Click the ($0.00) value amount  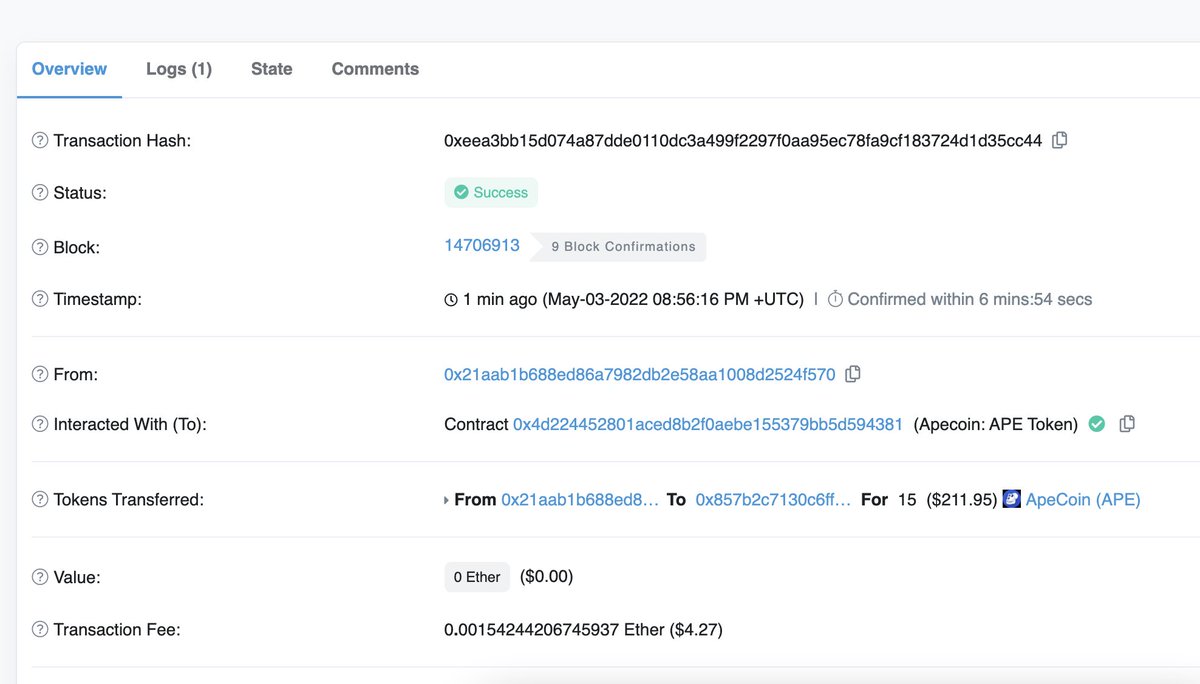546,577
